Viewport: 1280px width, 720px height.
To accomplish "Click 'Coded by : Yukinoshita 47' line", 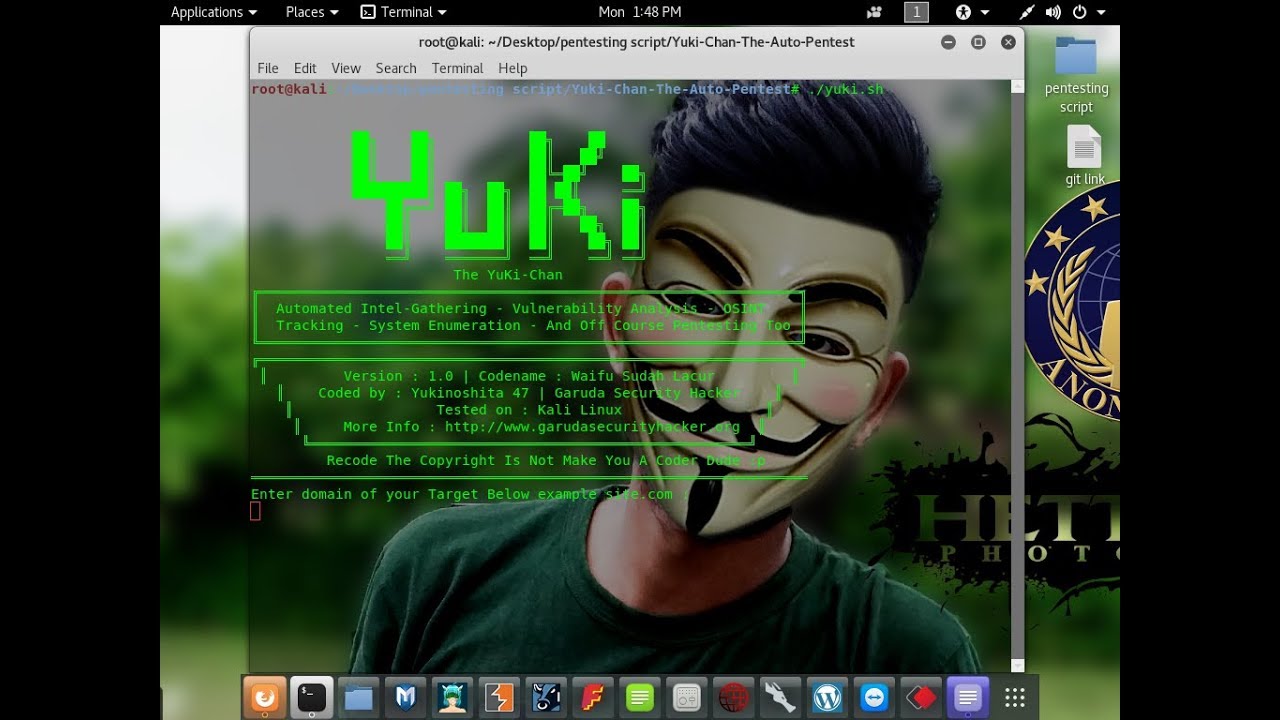I will [529, 393].
